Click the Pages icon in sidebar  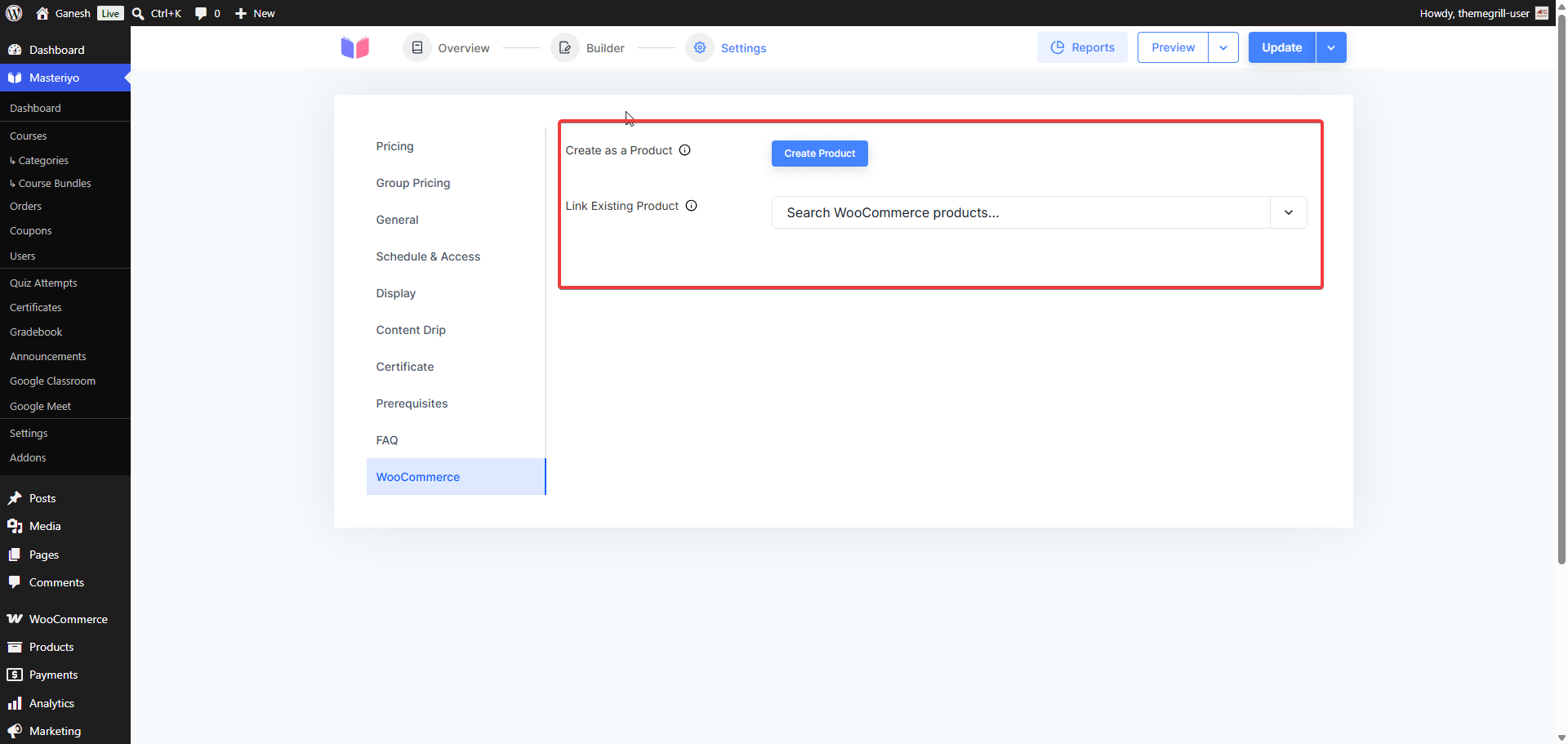(x=15, y=555)
